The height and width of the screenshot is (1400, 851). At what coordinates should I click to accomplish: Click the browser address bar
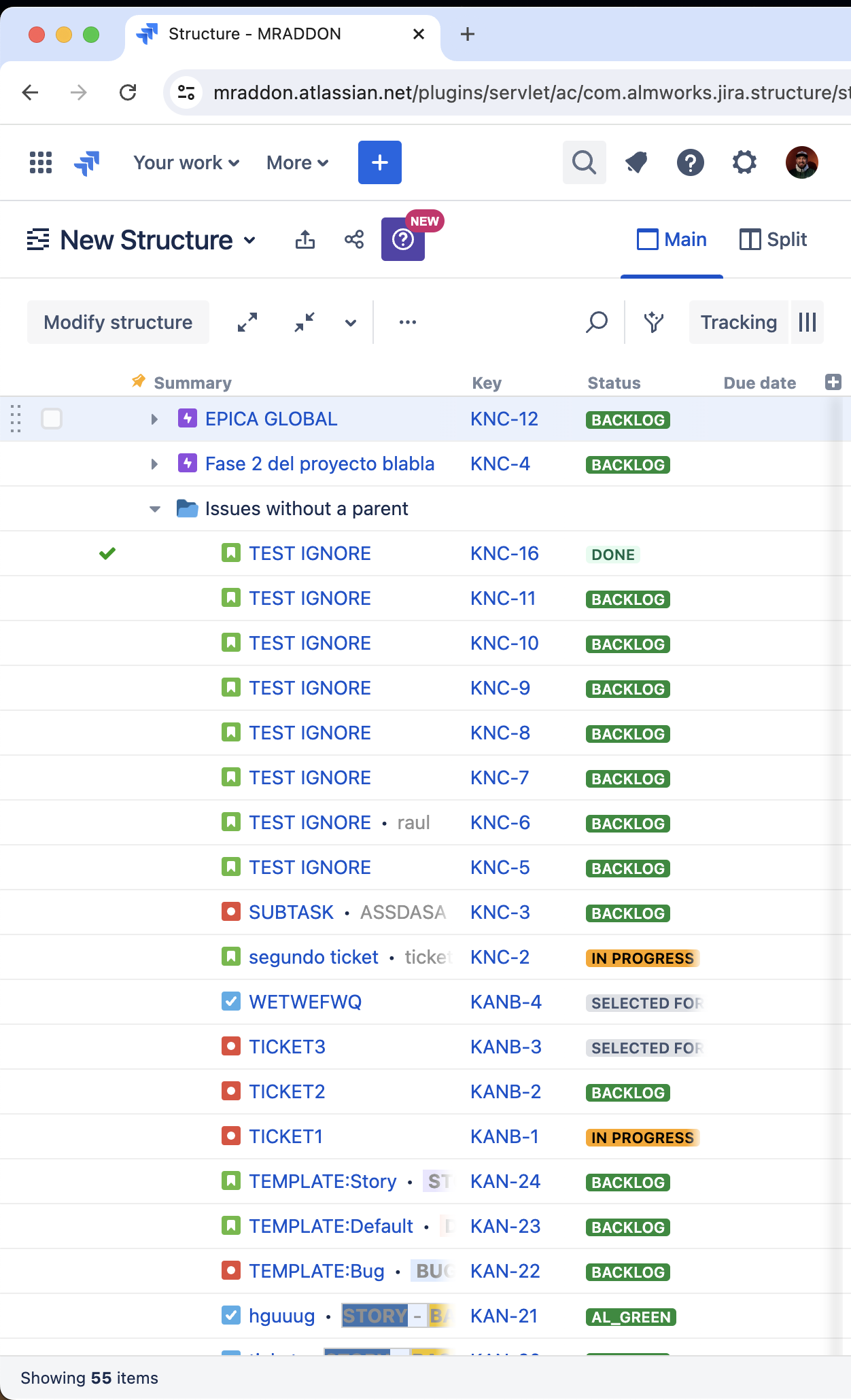point(517,92)
